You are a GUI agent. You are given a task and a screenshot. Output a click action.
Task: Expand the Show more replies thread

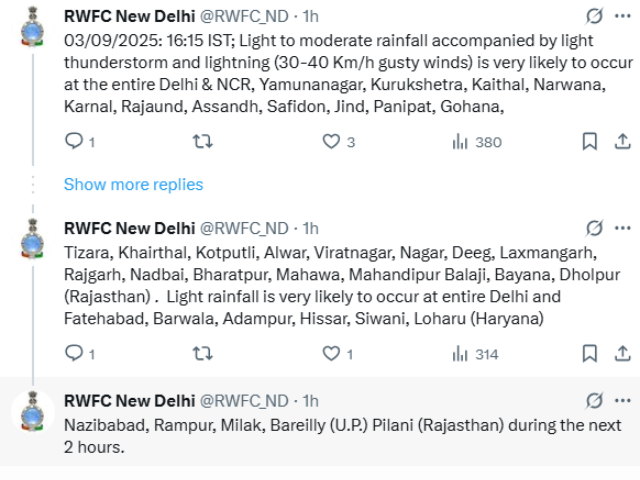(133, 185)
